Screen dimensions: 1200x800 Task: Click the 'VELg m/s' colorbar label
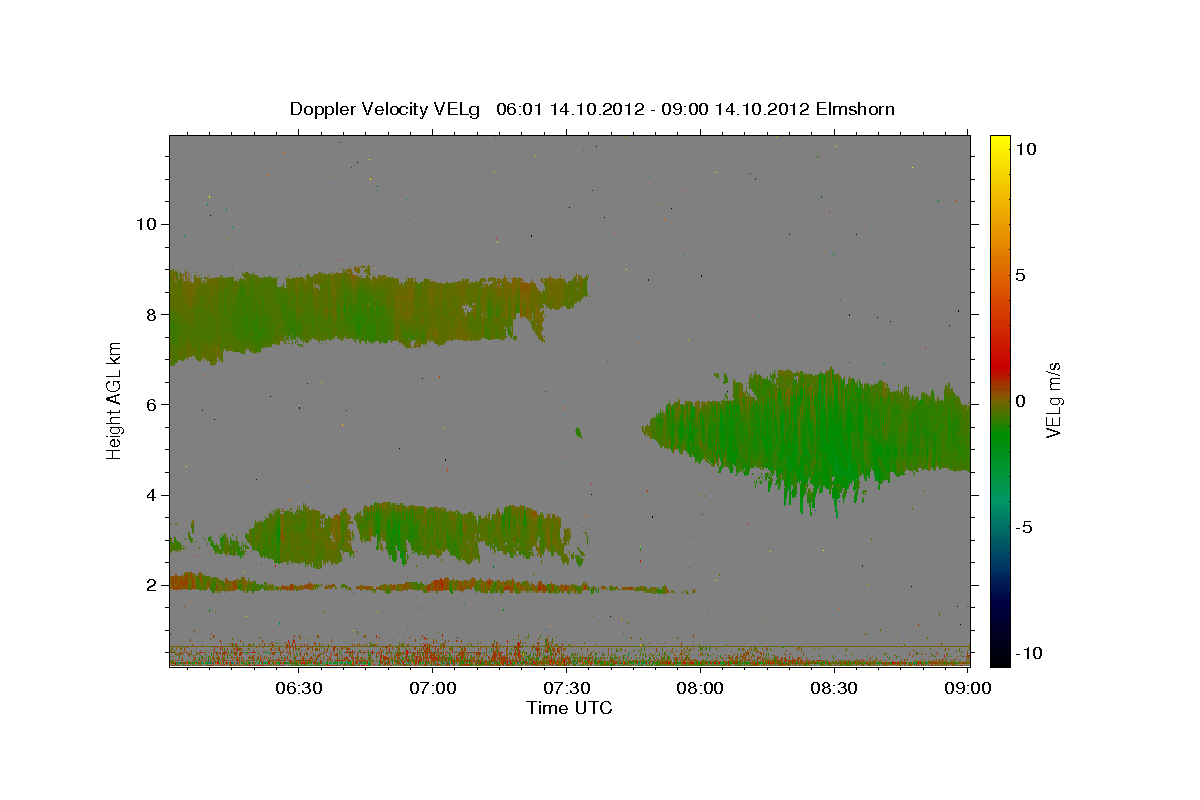pos(1053,400)
